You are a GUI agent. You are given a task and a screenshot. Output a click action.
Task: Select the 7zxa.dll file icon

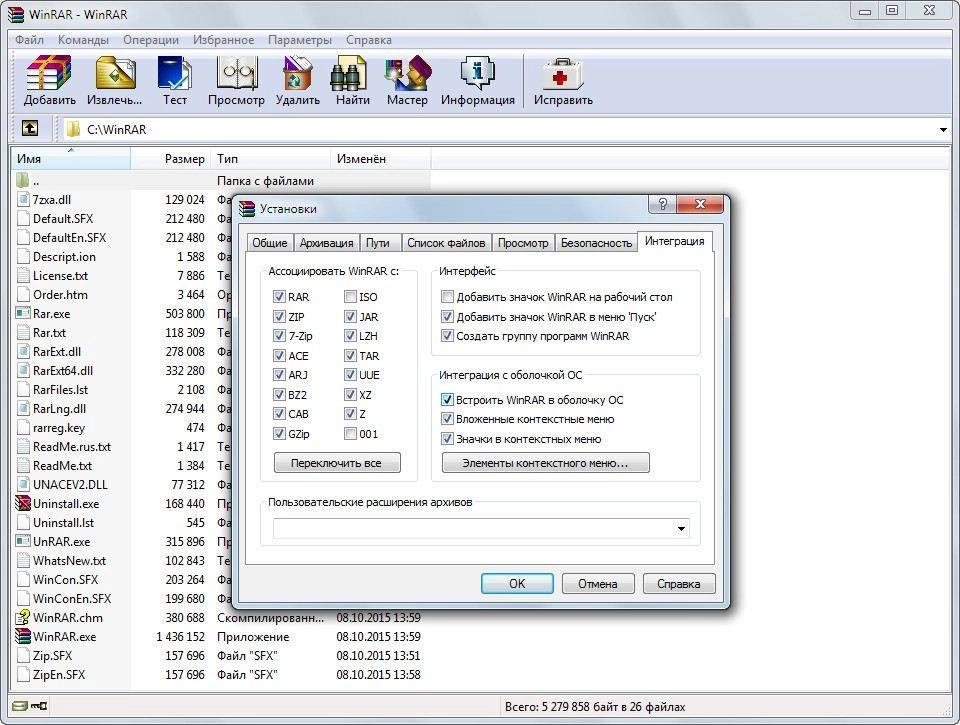(23, 200)
